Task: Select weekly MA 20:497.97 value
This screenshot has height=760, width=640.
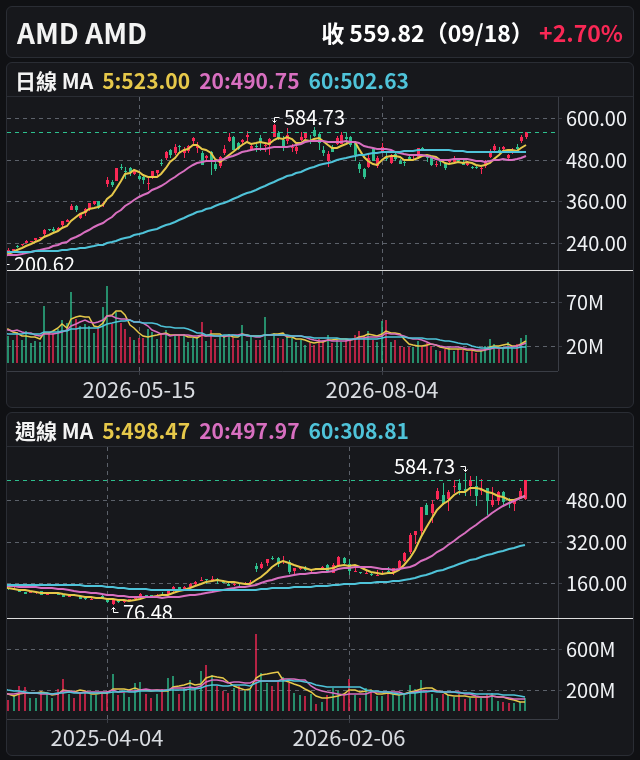Action: [249, 431]
